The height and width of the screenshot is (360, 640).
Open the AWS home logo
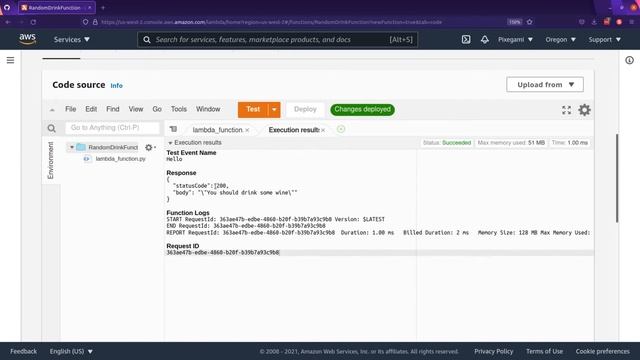(27, 39)
